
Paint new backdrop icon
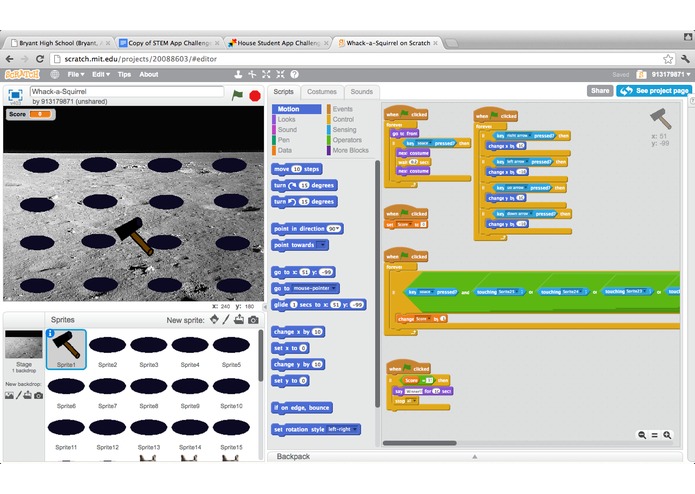(x=19, y=395)
